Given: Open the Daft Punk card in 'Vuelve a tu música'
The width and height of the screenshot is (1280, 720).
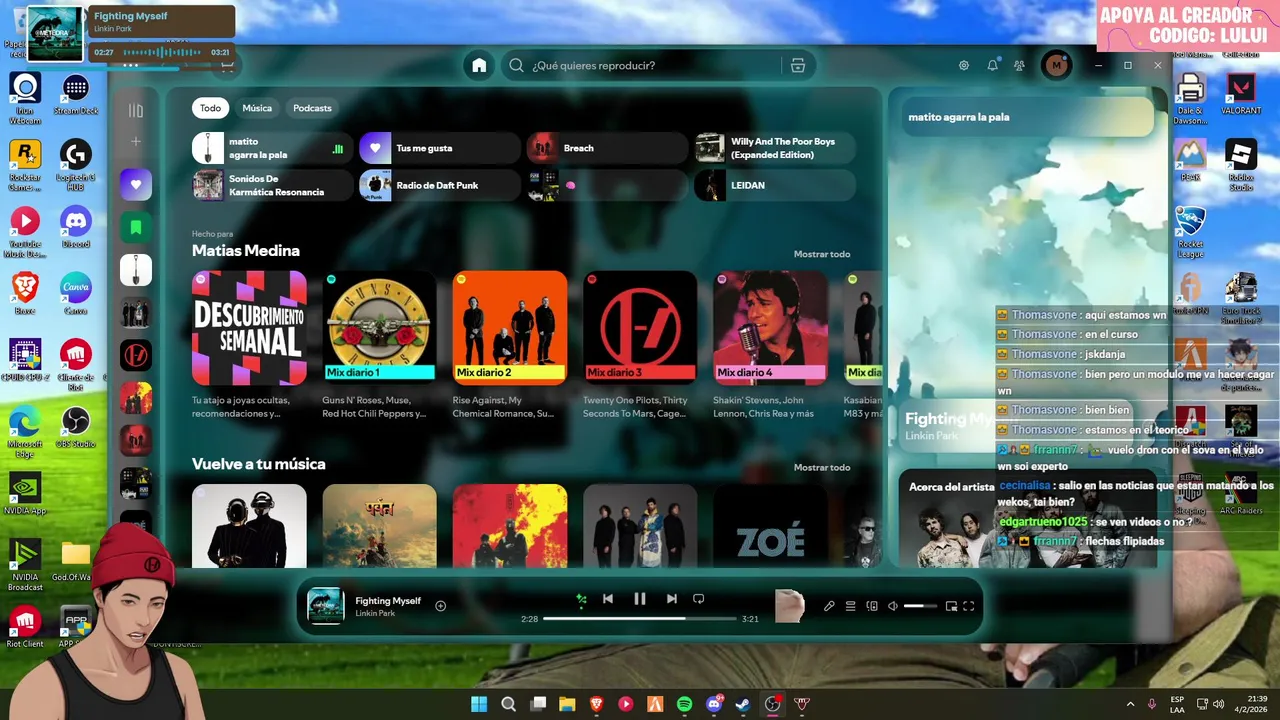Looking at the screenshot, I should (249, 526).
